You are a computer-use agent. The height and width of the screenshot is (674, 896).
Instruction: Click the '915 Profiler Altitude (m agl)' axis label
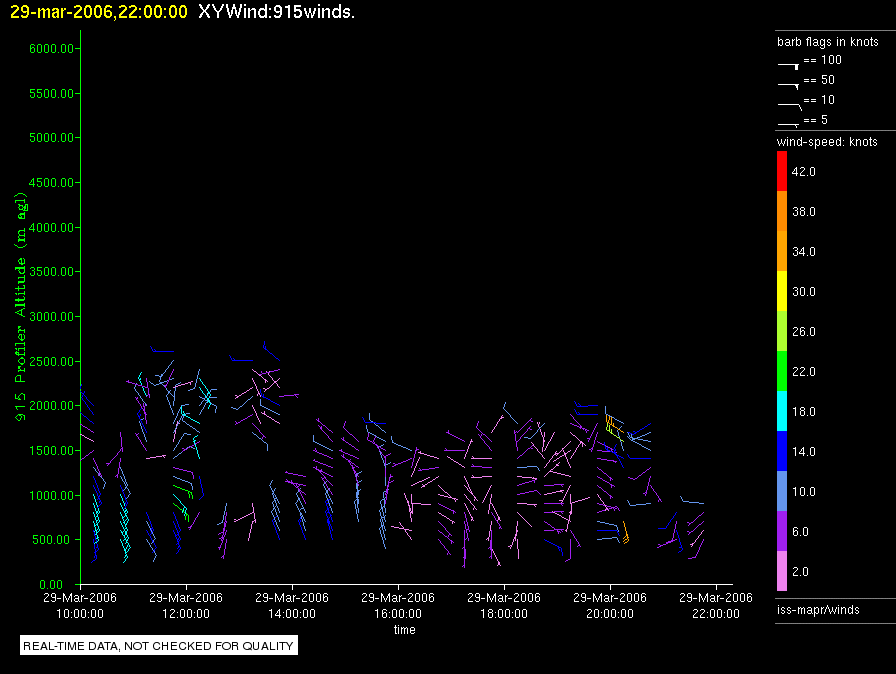coord(21,307)
